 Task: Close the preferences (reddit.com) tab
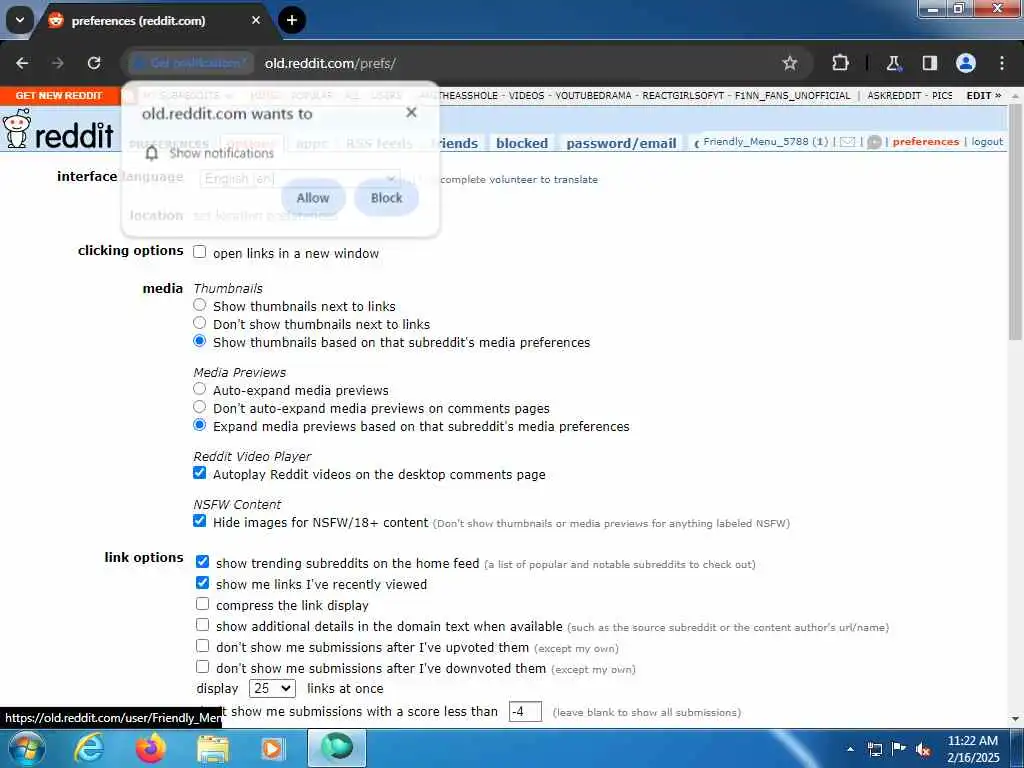click(256, 20)
